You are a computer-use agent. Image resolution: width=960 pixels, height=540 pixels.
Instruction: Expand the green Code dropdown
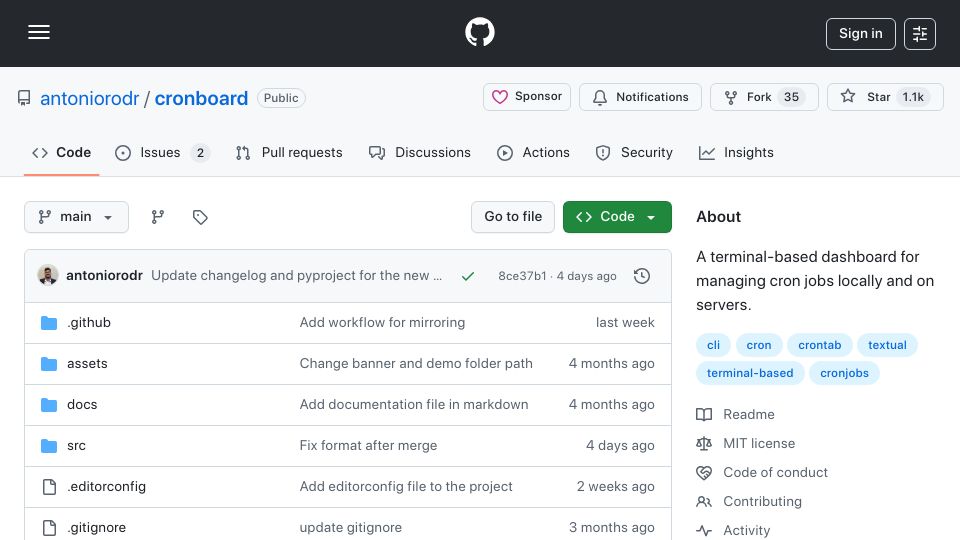click(x=617, y=217)
